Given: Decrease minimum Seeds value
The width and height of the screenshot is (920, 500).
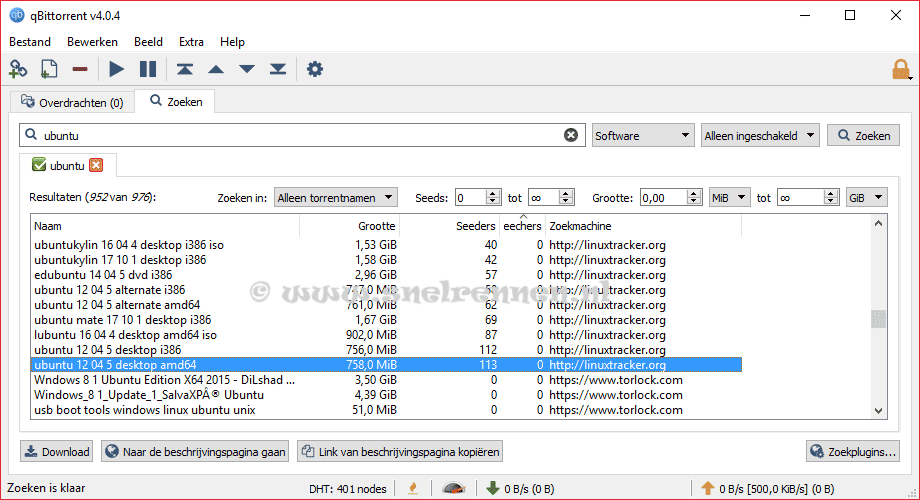Looking at the screenshot, I should point(493,202).
